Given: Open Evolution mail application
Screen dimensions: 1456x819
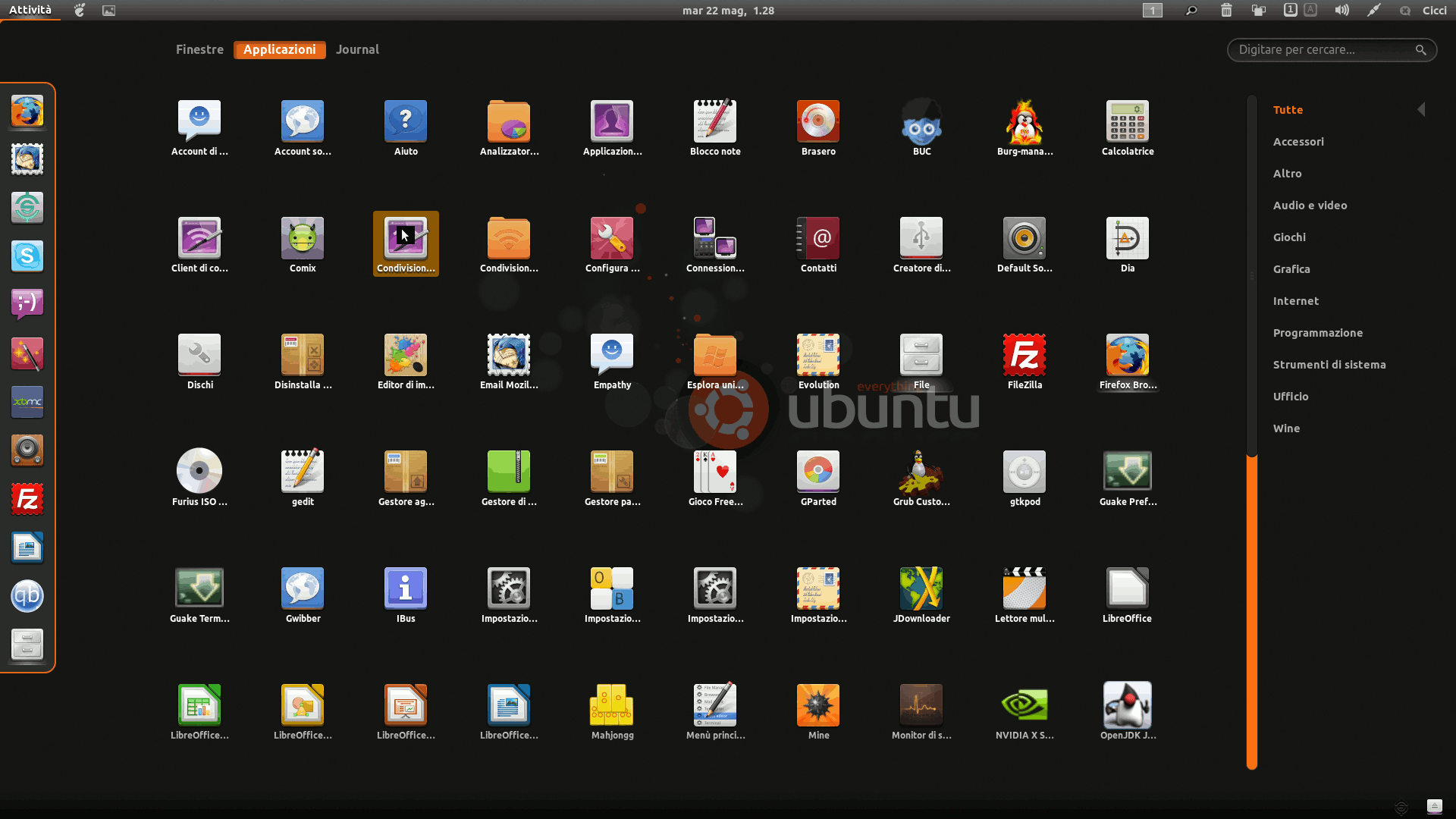Looking at the screenshot, I should (x=818, y=361).
